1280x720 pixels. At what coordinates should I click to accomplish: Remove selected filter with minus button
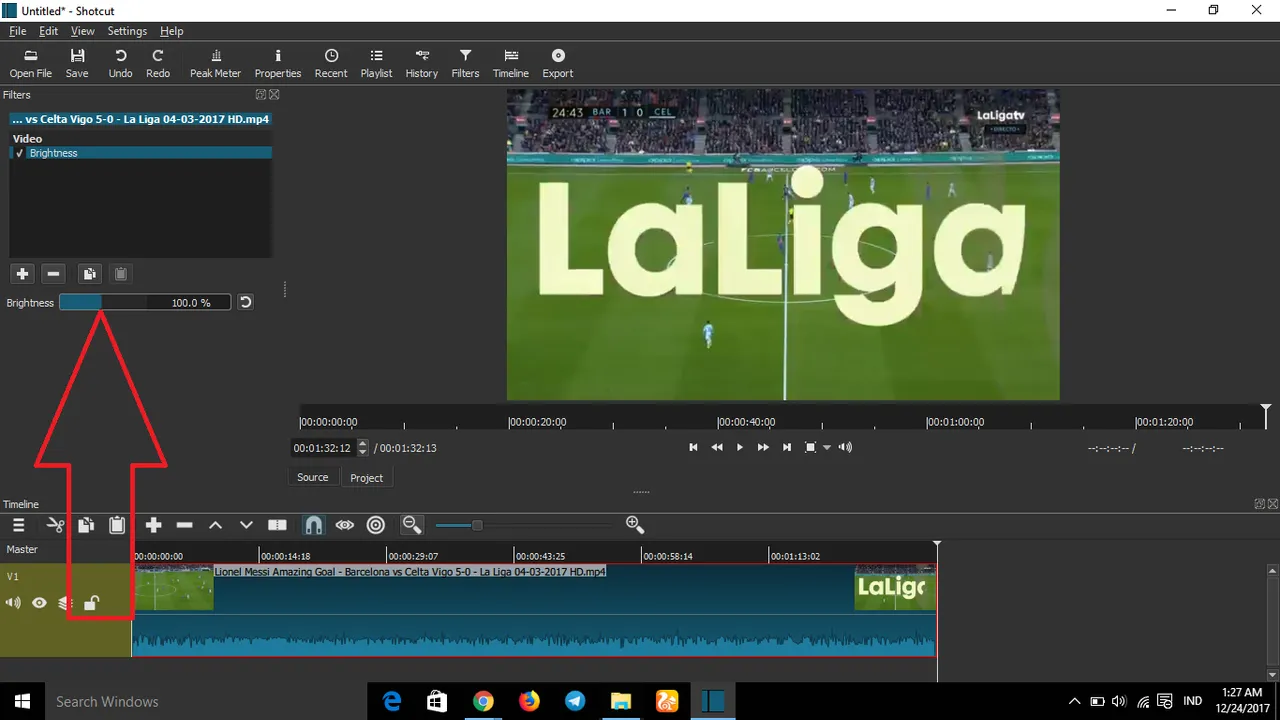(x=54, y=274)
